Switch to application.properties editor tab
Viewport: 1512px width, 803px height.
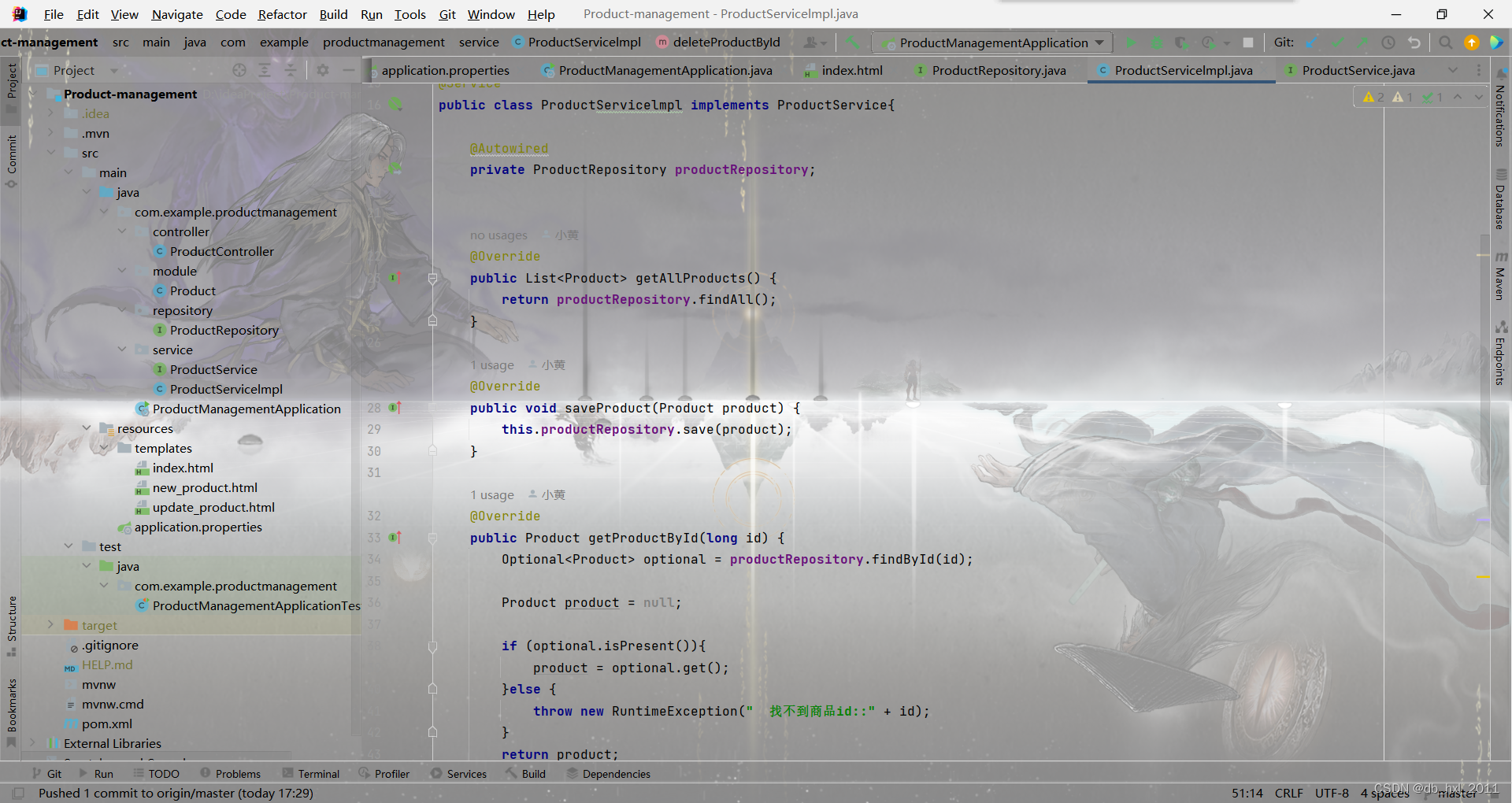[x=445, y=71]
